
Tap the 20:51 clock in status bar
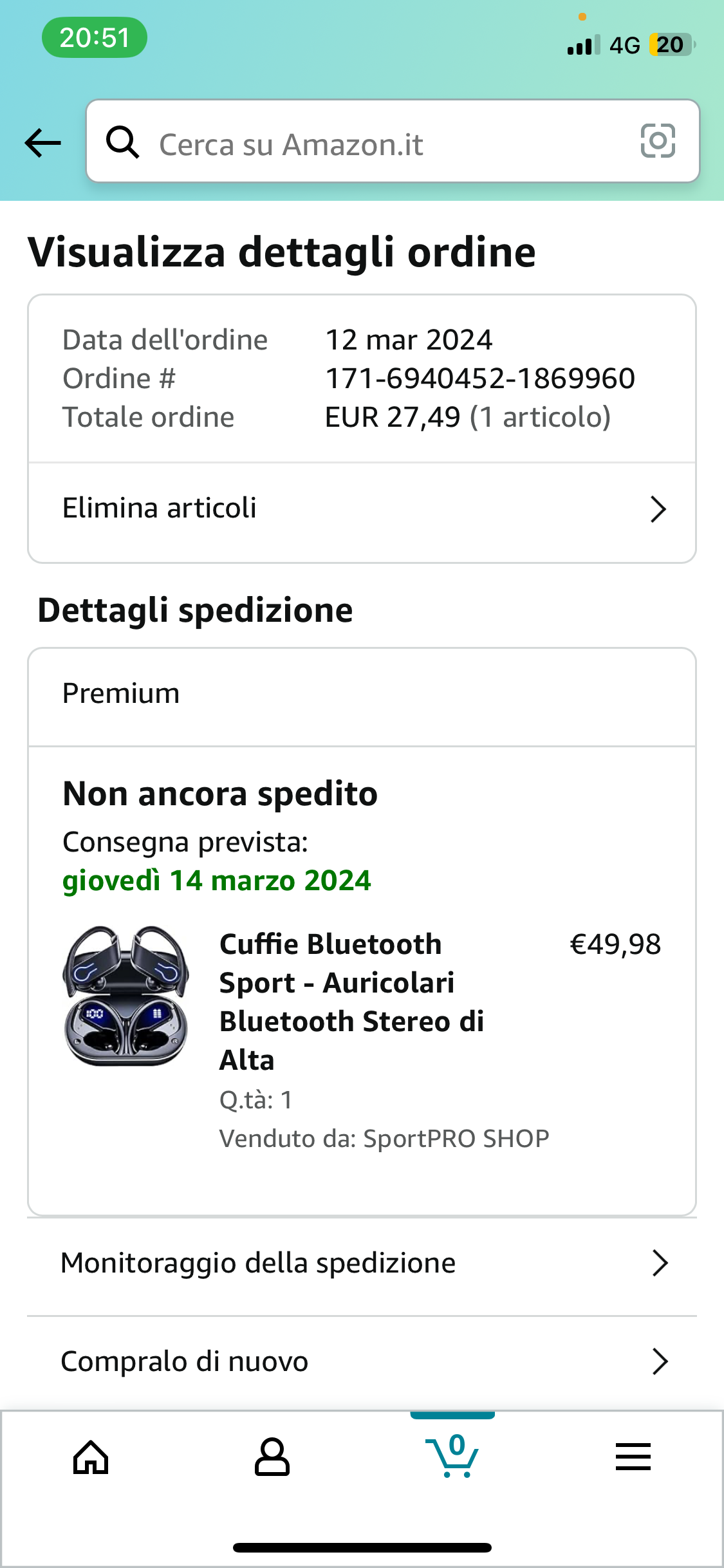point(95,37)
